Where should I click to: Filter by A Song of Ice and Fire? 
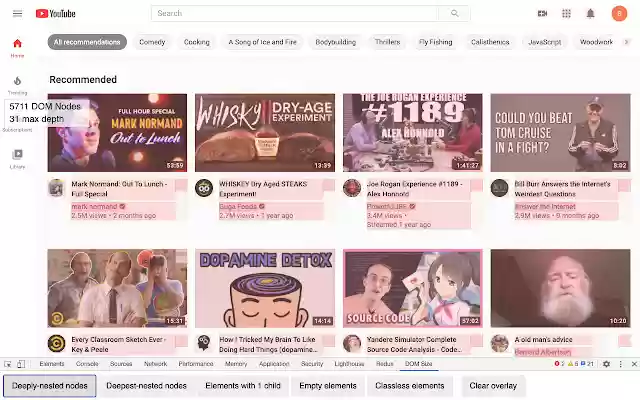pyautogui.click(x=262, y=42)
